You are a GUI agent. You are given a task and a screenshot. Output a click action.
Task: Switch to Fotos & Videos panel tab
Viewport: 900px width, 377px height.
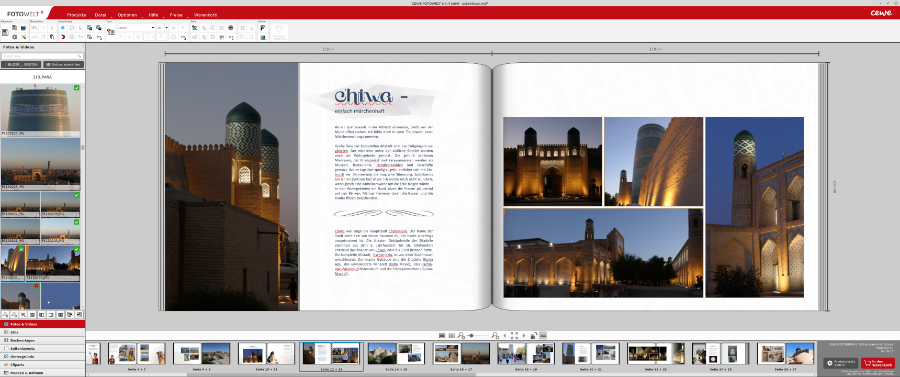[42, 324]
